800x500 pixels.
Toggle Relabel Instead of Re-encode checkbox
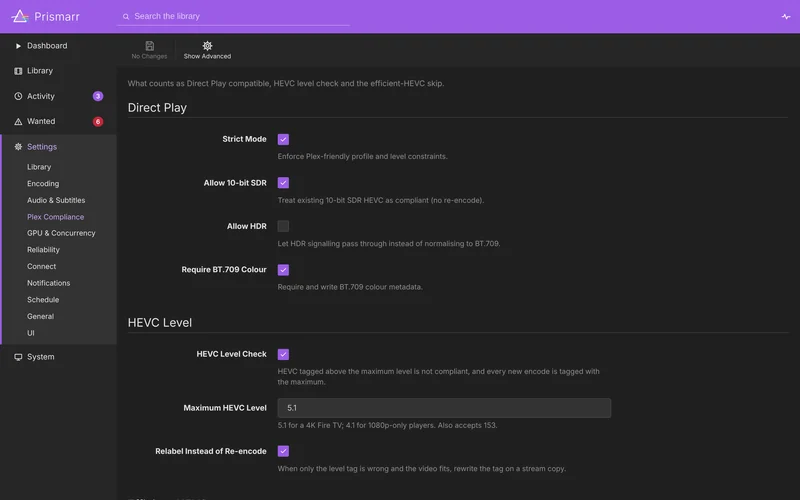[283, 451]
